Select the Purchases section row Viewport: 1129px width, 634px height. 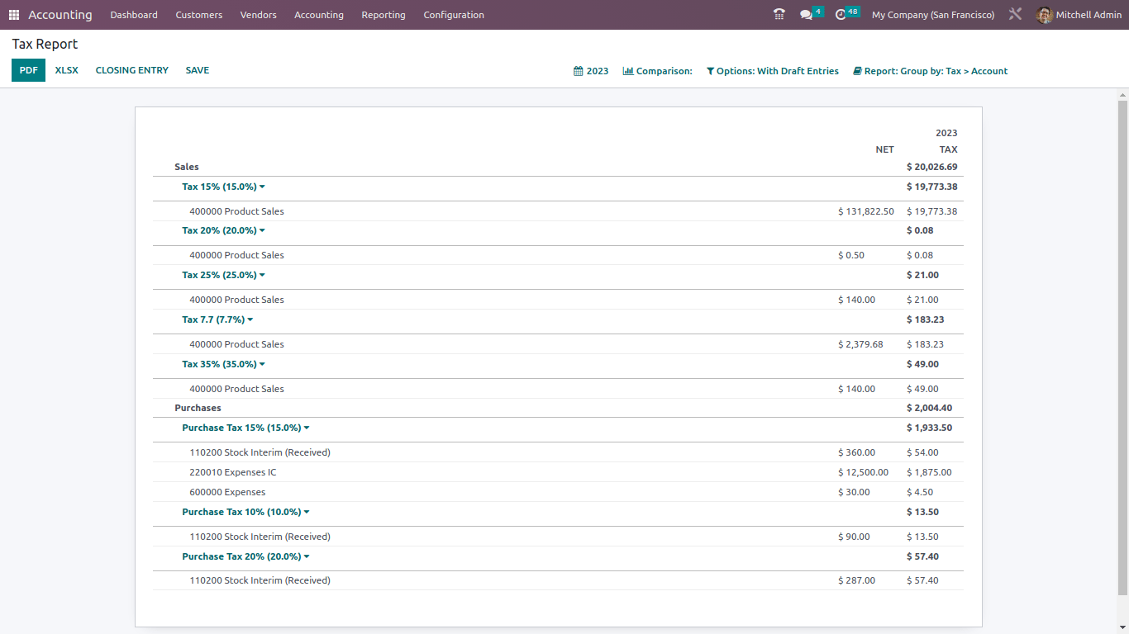coord(558,408)
